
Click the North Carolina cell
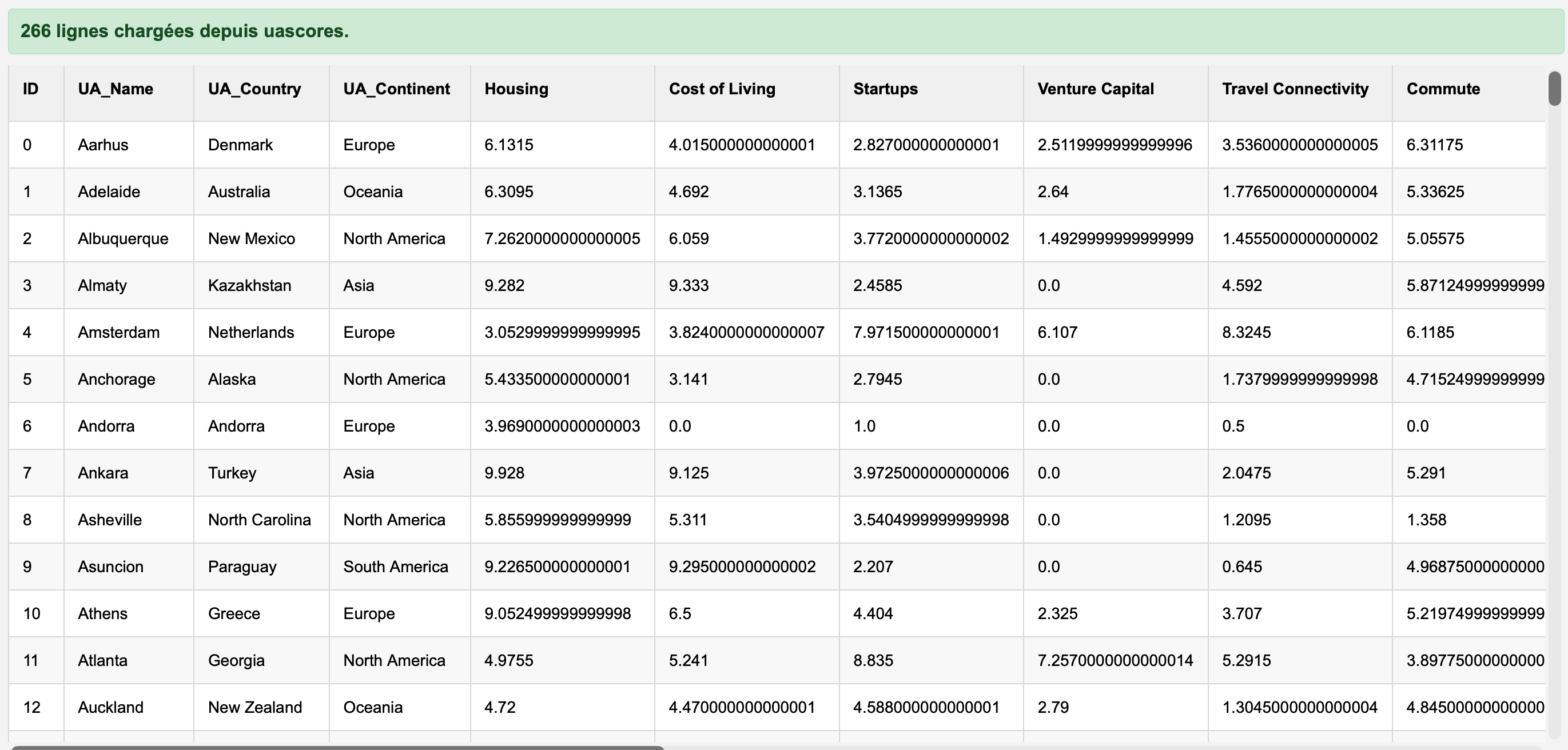262,520
